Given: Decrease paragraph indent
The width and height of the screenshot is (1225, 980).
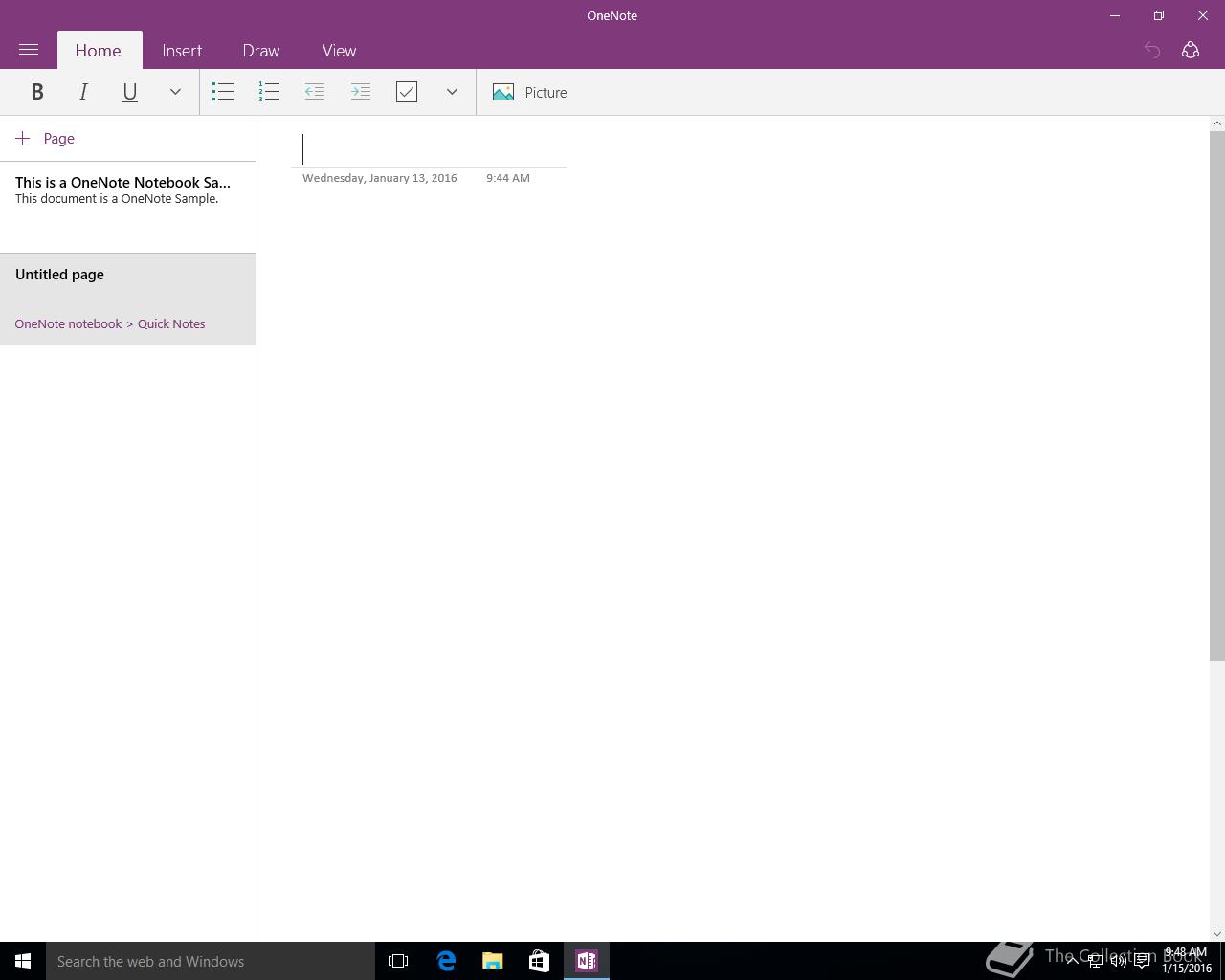Looking at the screenshot, I should (315, 92).
